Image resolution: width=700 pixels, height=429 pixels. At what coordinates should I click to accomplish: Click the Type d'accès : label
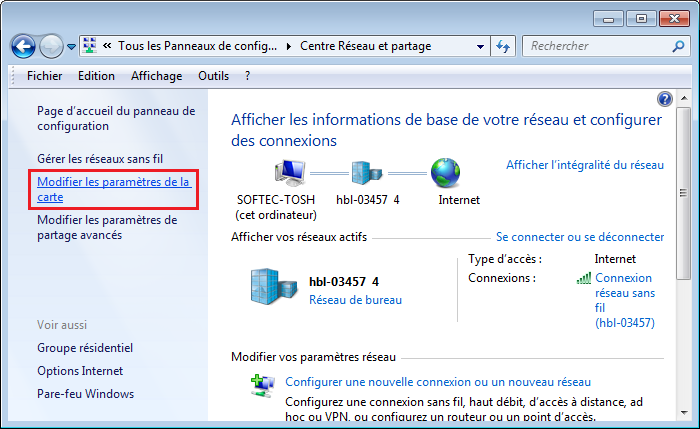(x=505, y=259)
